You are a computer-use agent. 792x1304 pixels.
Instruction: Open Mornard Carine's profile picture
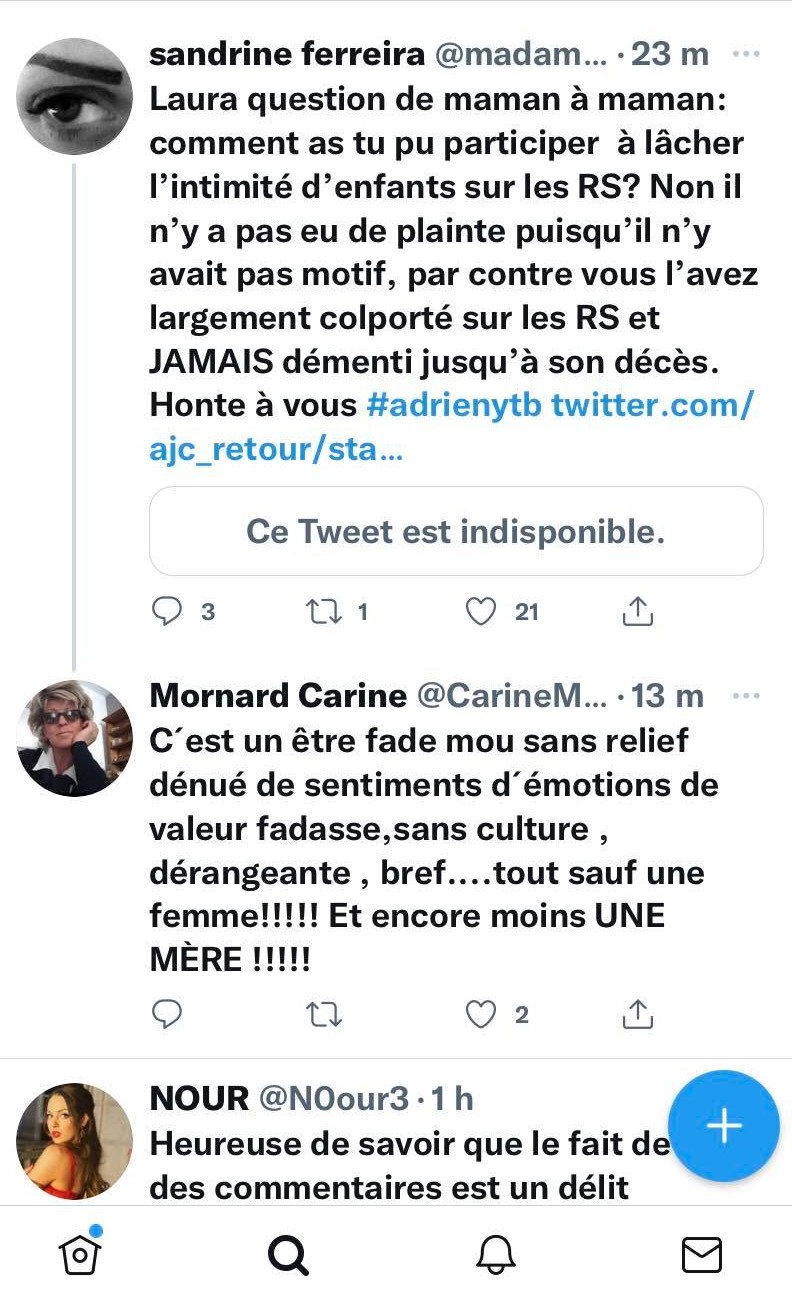click(75, 738)
